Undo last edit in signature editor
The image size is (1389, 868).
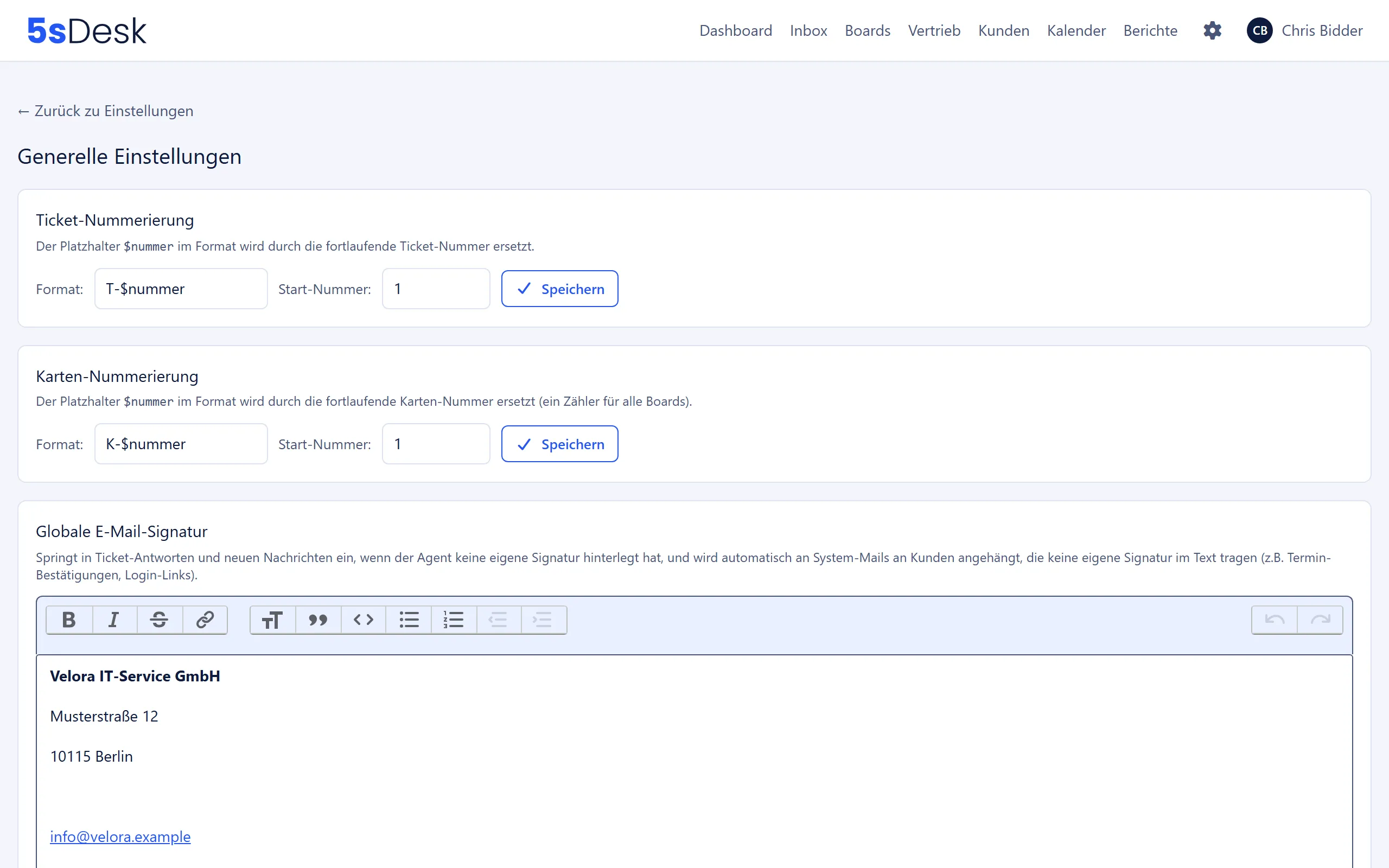tap(1274, 620)
